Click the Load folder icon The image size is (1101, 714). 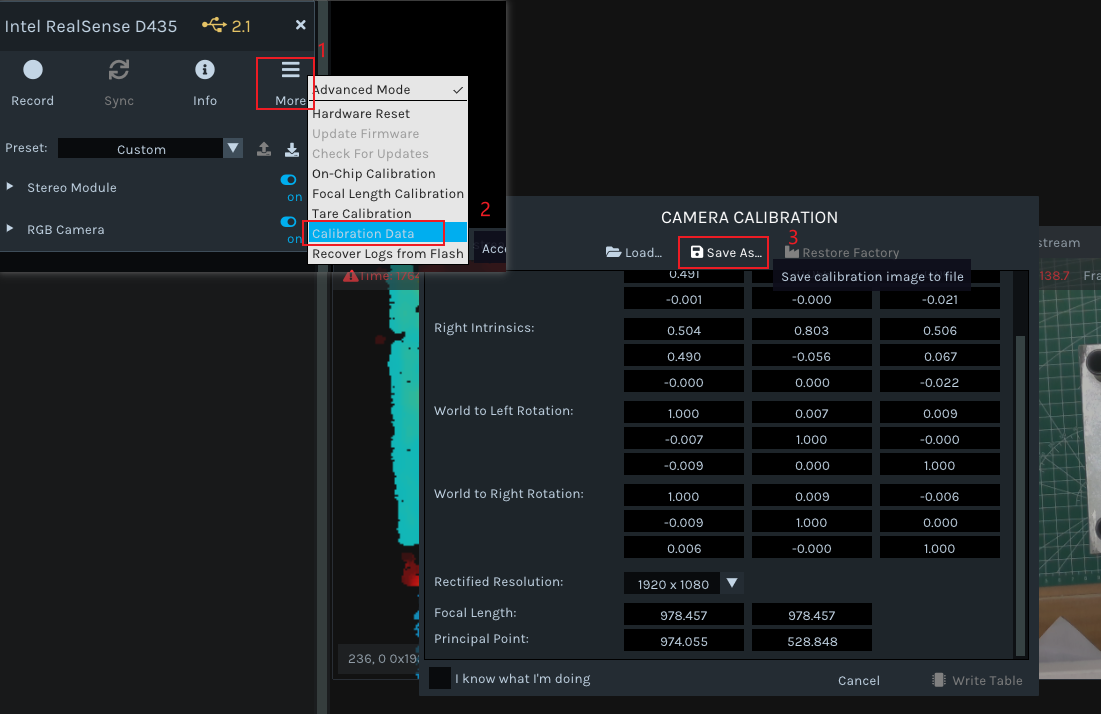613,252
